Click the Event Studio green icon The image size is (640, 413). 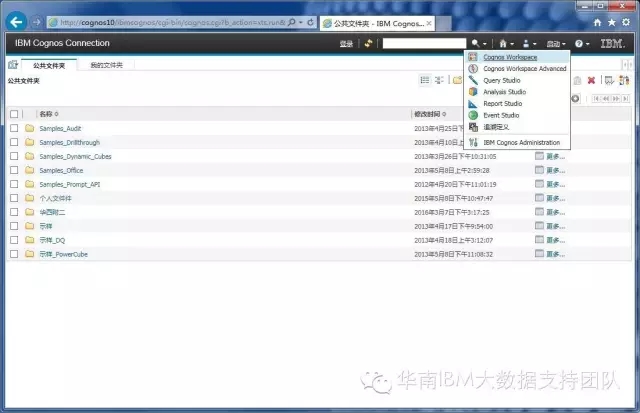(x=473, y=115)
